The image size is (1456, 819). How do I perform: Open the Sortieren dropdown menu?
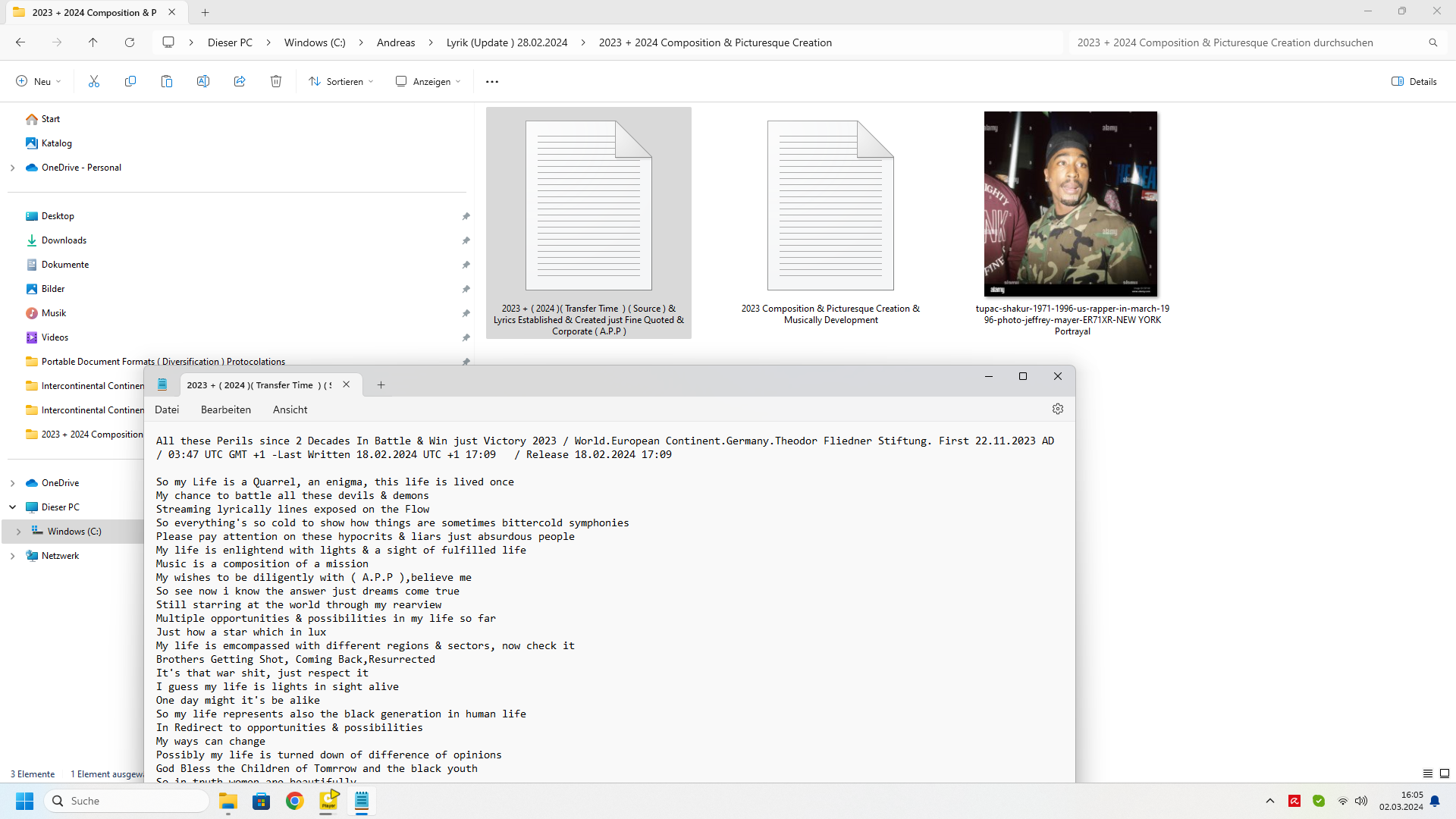tap(341, 81)
